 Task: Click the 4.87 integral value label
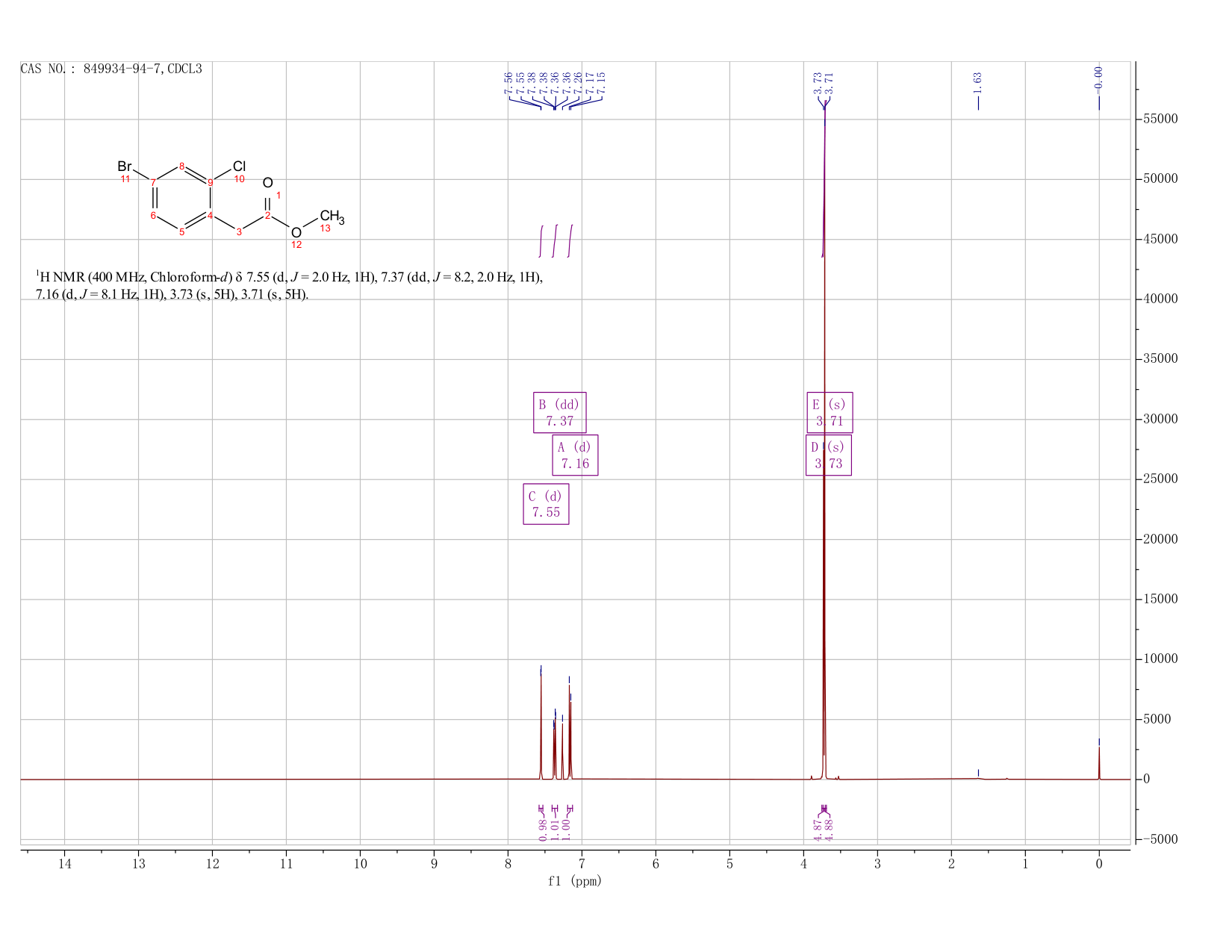tap(817, 828)
